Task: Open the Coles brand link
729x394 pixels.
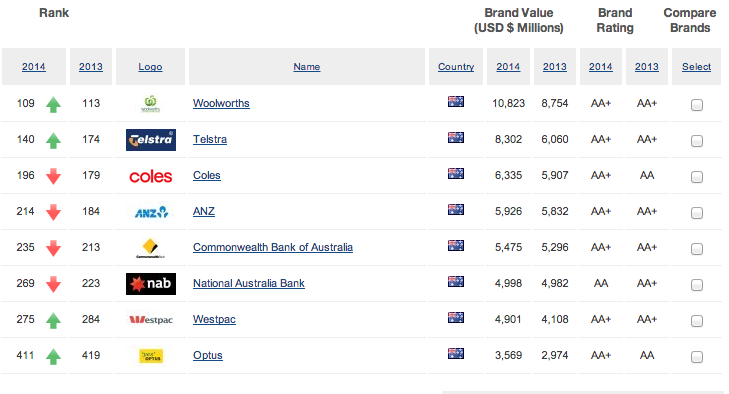Action: pos(207,175)
